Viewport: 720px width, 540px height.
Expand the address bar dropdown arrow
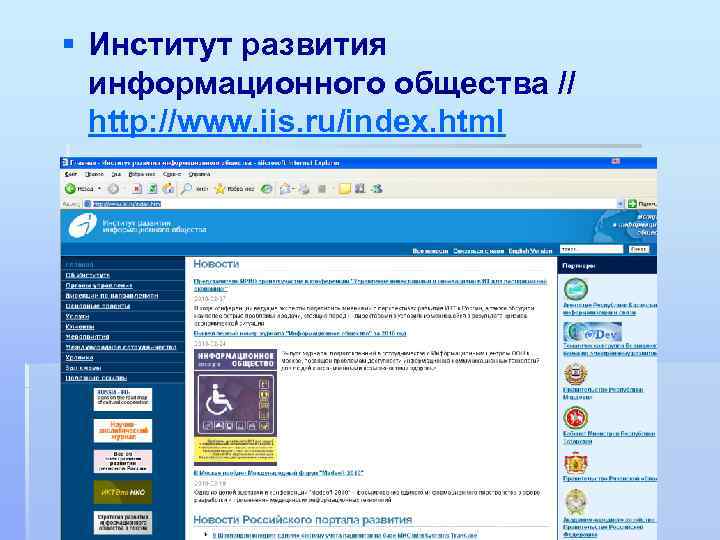click(x=621, y=203)
